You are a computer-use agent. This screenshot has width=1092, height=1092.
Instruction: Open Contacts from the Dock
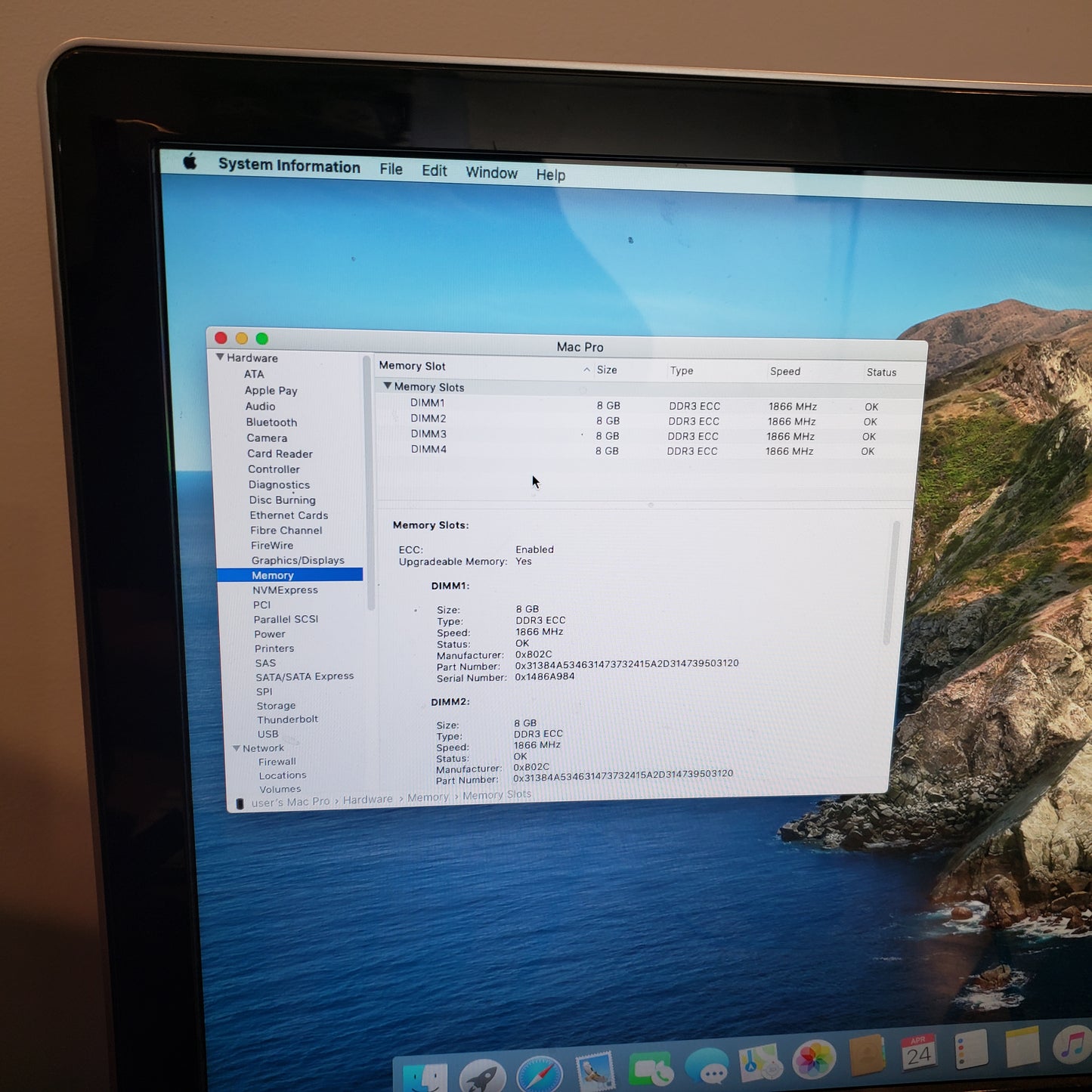point(867,1055)
